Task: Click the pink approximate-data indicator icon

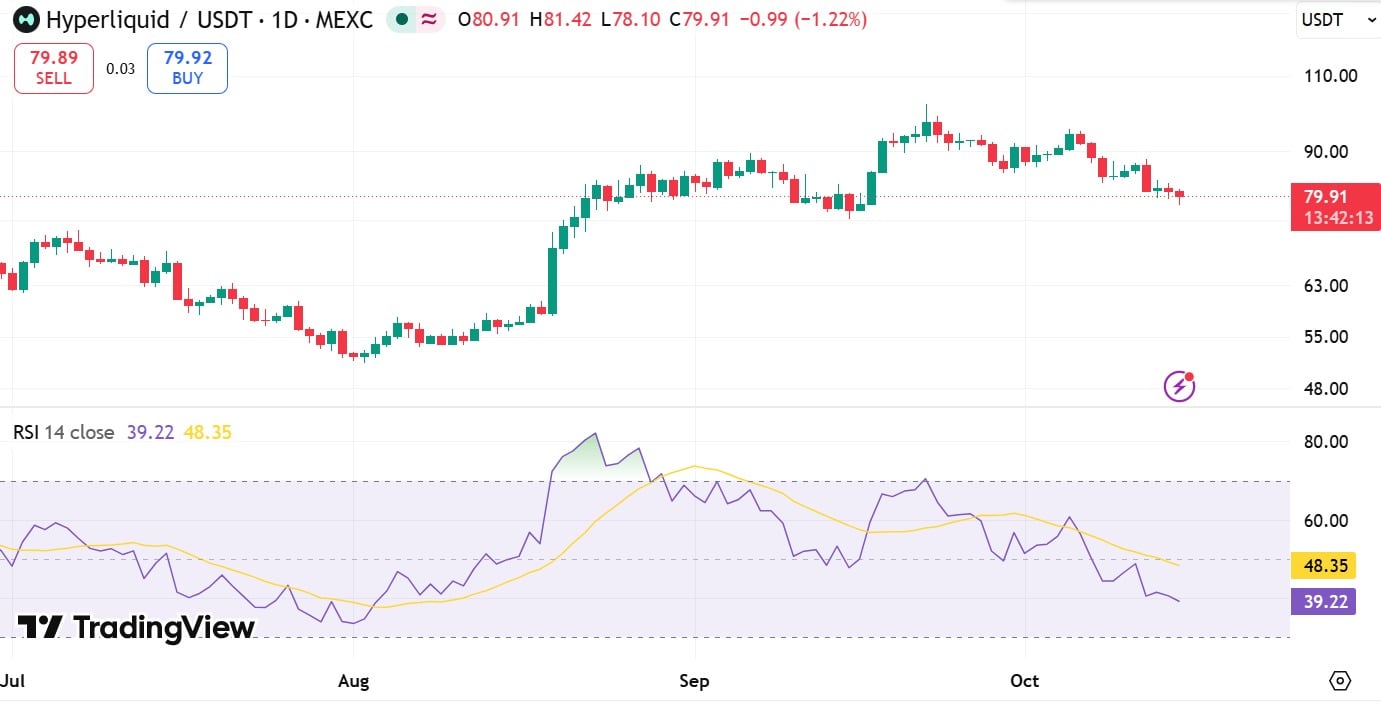Action: [430, 19]
